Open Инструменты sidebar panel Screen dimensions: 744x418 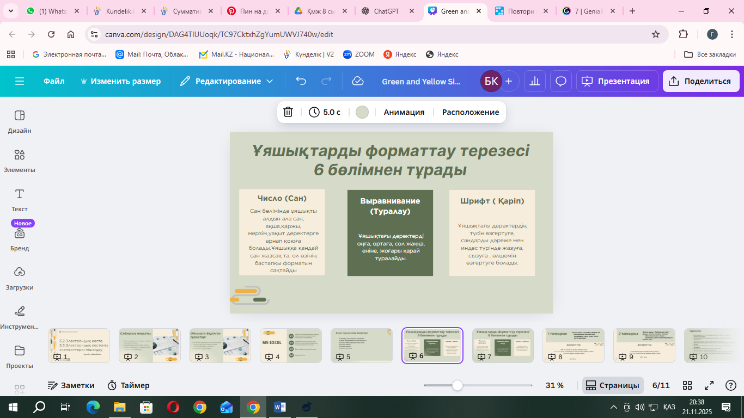pos(19,317)
